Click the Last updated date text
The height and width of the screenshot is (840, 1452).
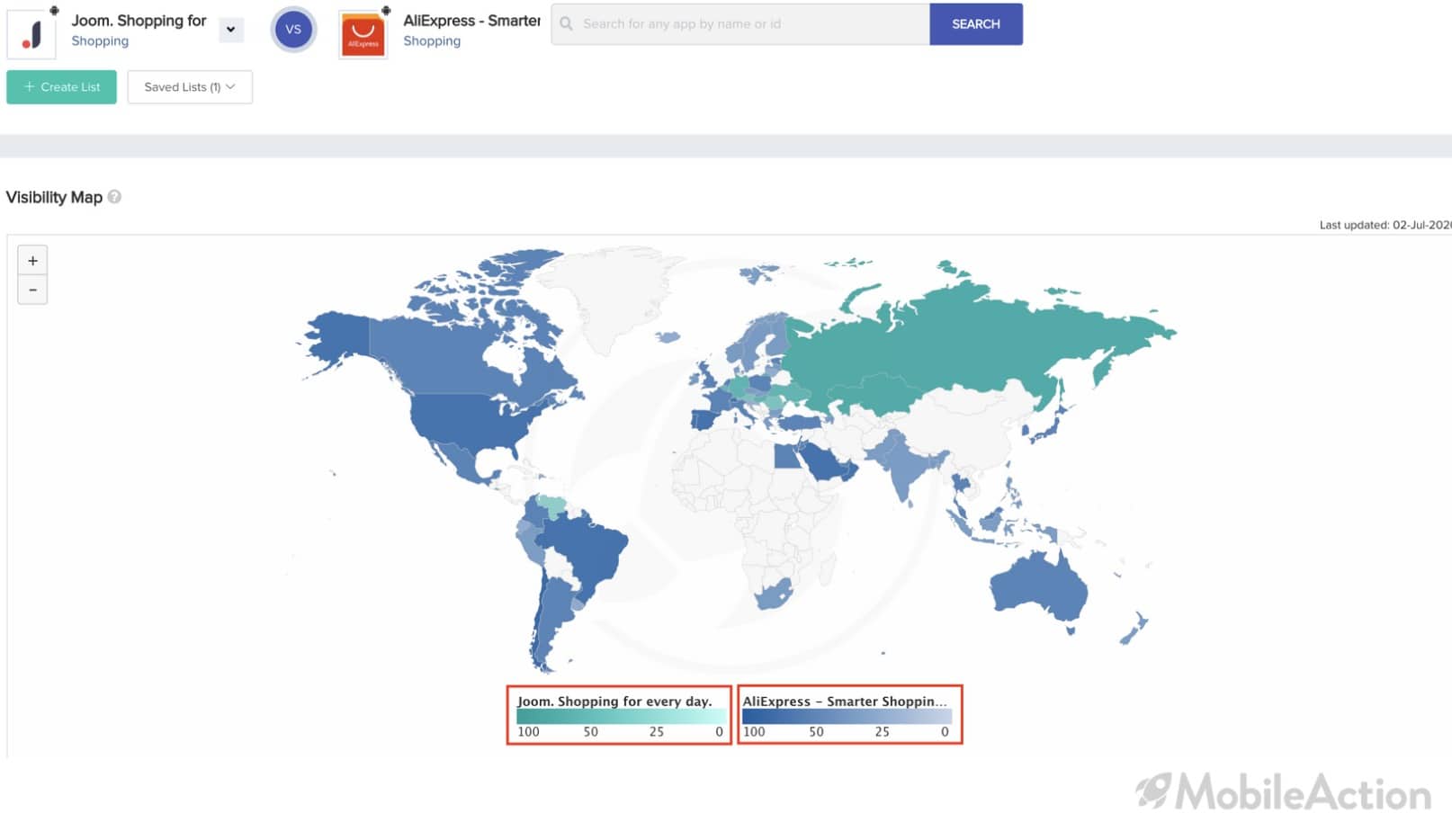[1385, 225]
